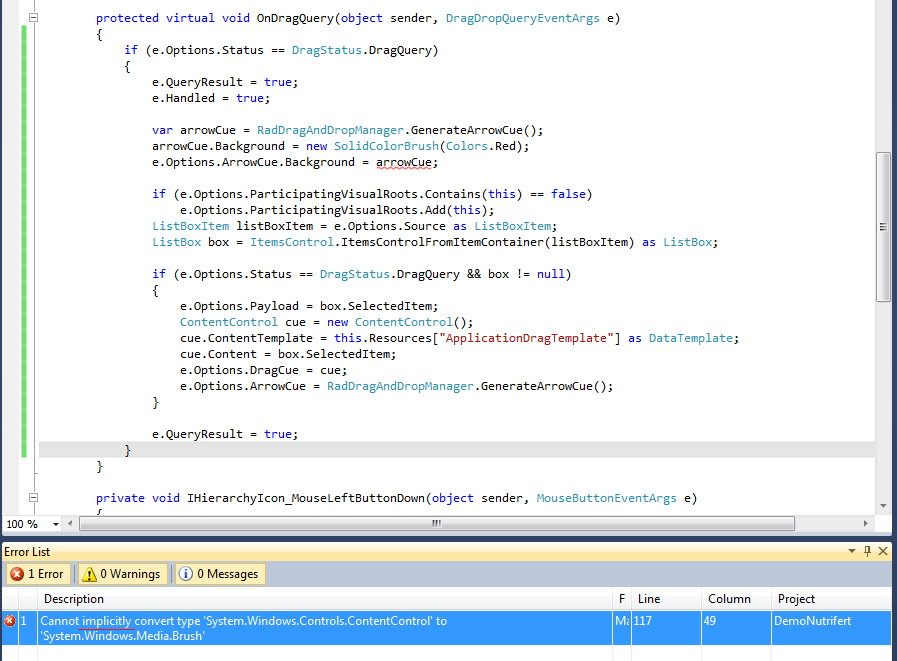
Task: Sort errors by Project column header
Action: click(x=831, y=599)
